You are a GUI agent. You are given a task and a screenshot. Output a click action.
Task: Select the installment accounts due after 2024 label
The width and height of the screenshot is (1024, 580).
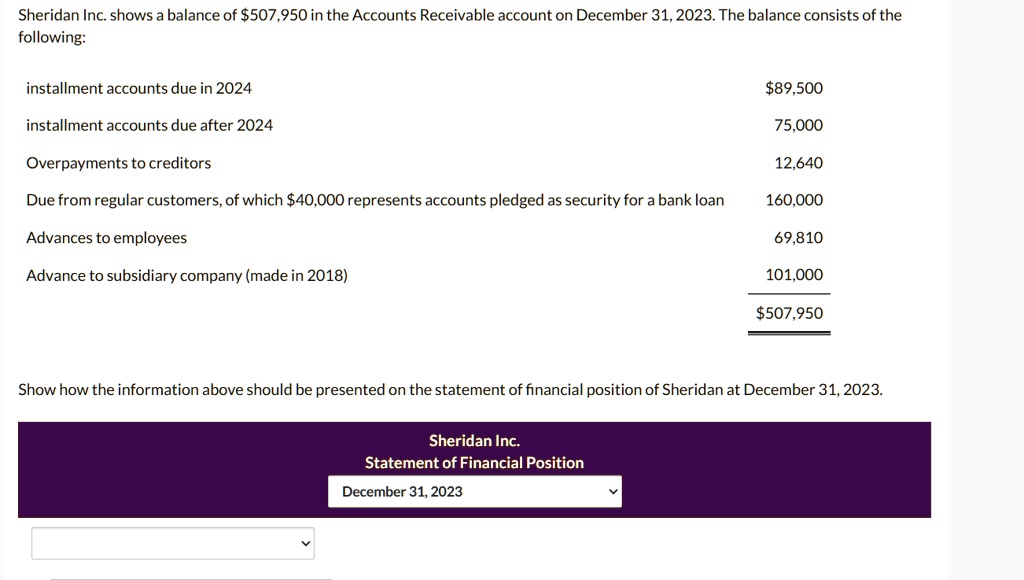pyautogui.click(x=150, y=125)
